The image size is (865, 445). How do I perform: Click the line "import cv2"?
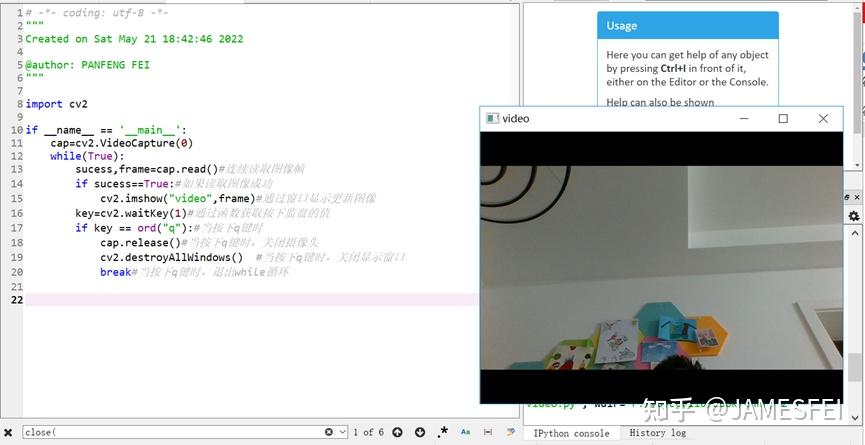[56, 104]
